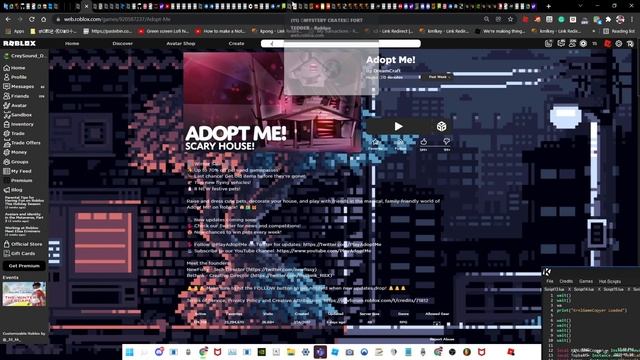640x360 pixels.
Task: Click the Report Abuse link
Action: point(442,339)
